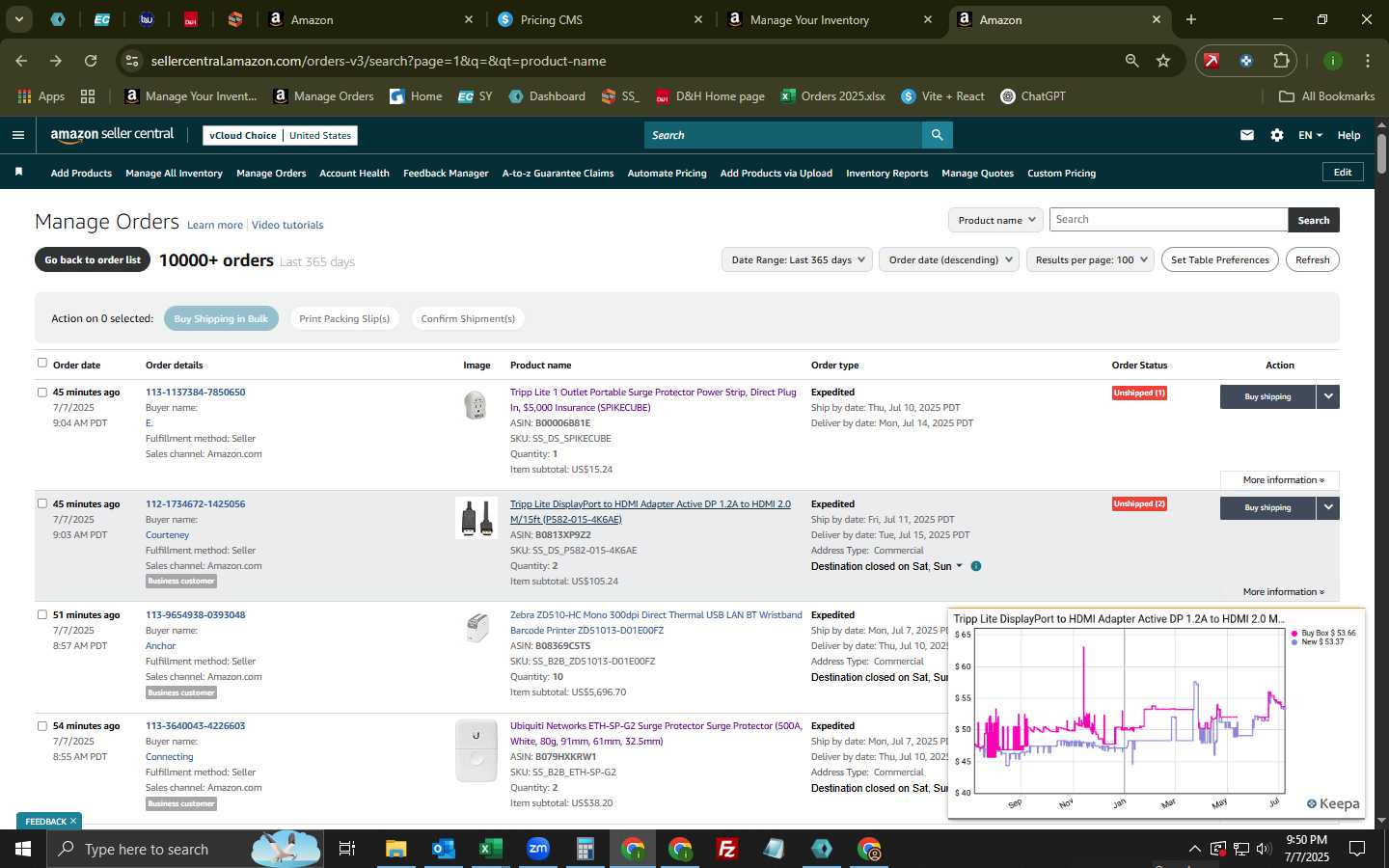
Task: Open Chrome three-dot menu
Action: (1367, 61)
